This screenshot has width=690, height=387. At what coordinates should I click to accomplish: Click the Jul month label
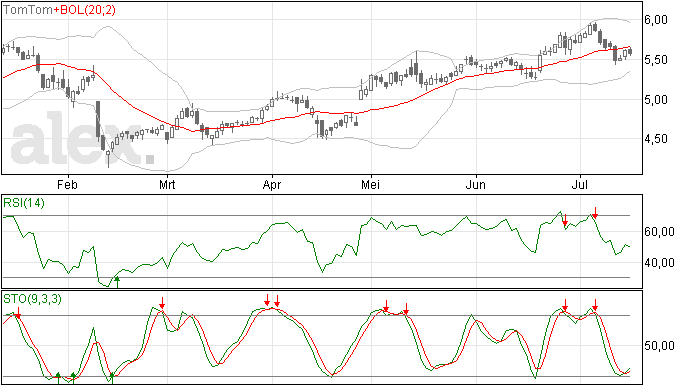click(580, 184)
